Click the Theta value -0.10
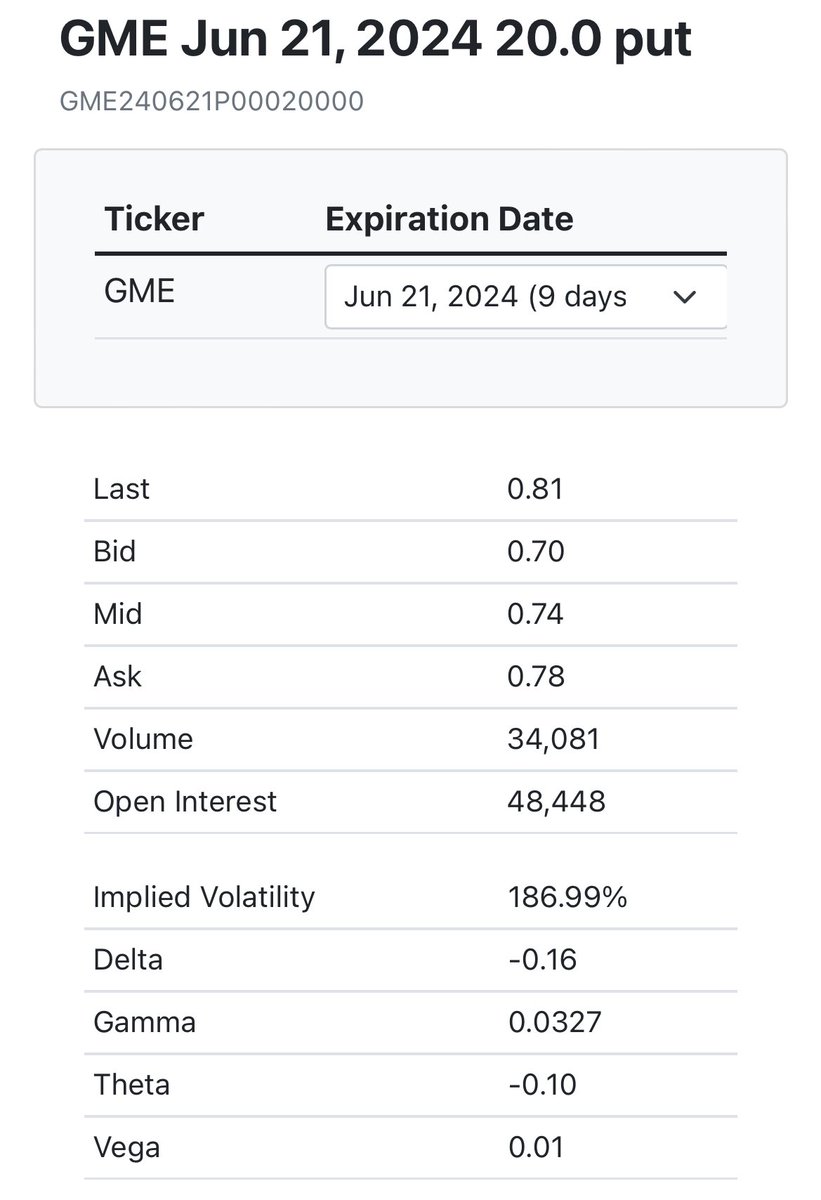The height and width of the screenshot is (1200, 821). point(542,1084)
